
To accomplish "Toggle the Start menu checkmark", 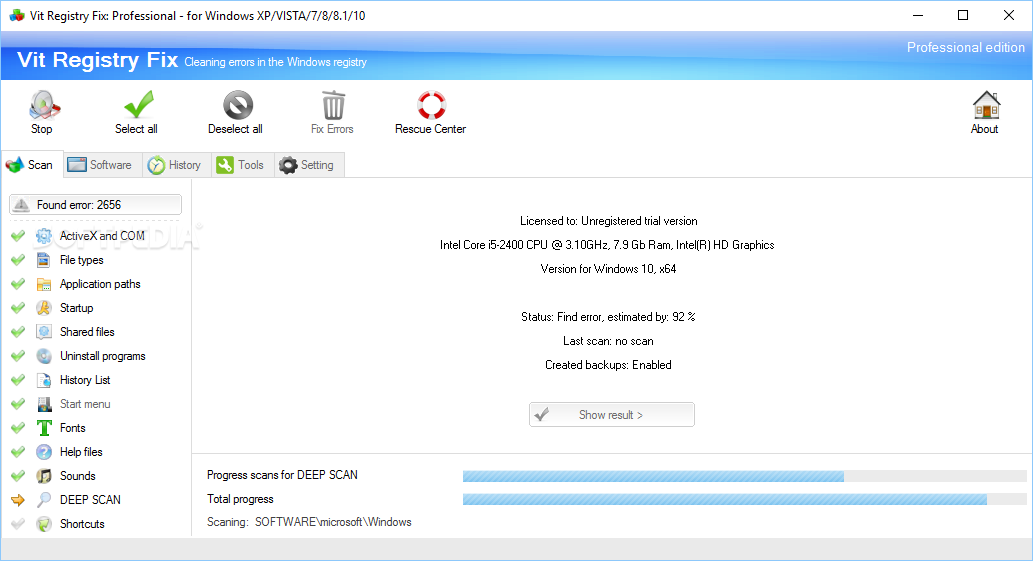I will click(18, 404).
